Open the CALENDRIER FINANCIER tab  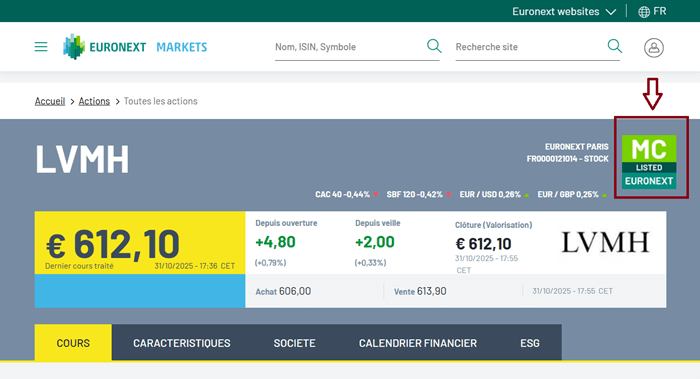click(418, 343)
